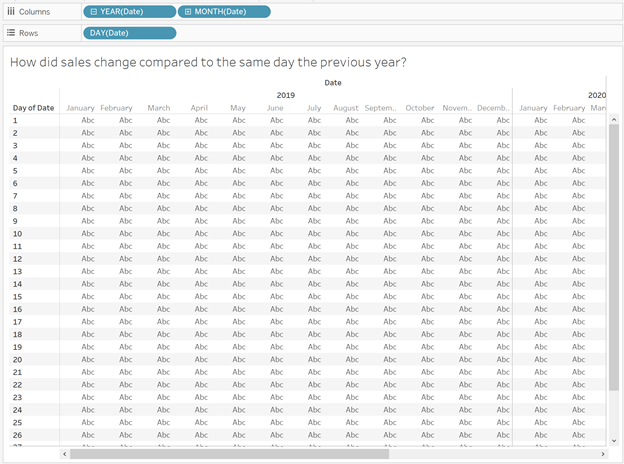Click the Day of Date column header
This screenshot has height=464, width=624.
[33, 108]
